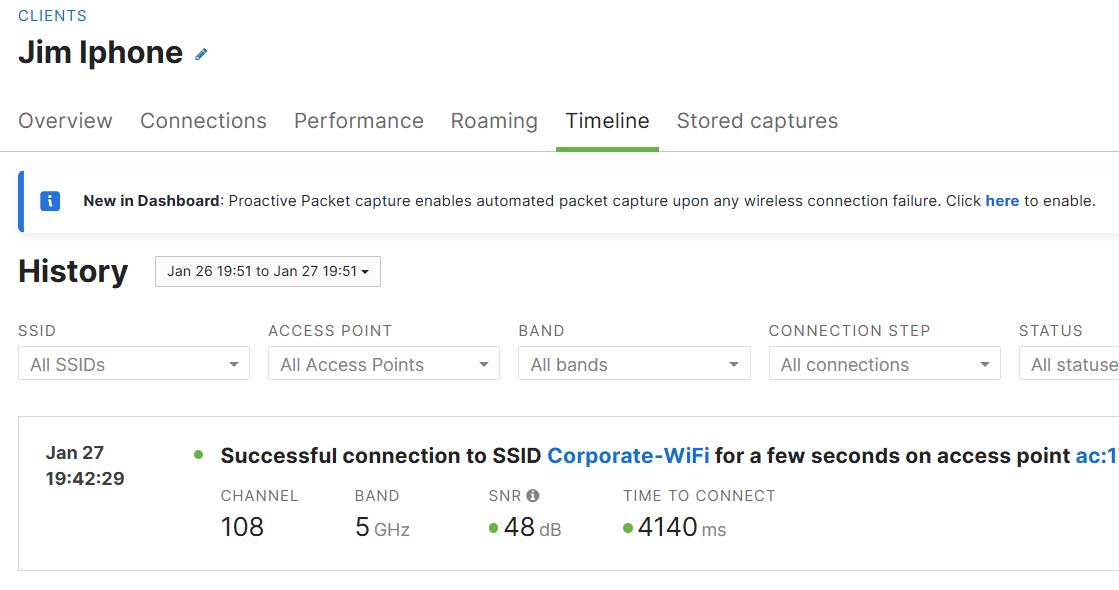Expand the All SSIDs dropdown
The height and width of the screenshot is (590, 1119).
134,364
